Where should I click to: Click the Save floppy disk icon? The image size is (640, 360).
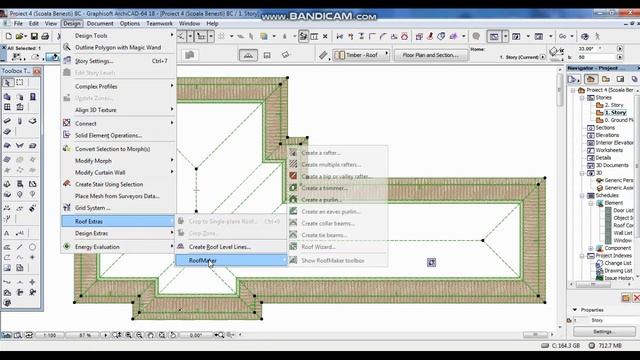click(34, 36)
